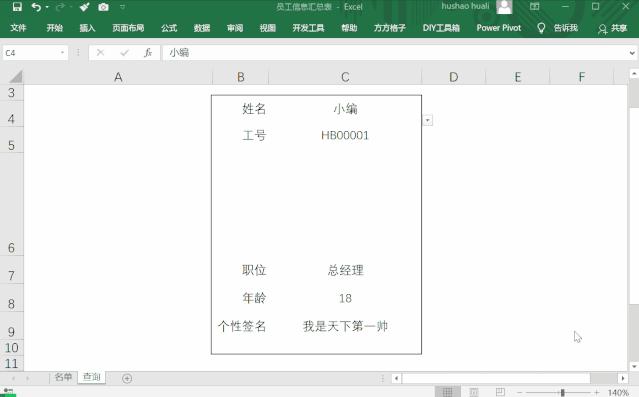Expand the Name Box dropdown arrow
Screen dimensions: 639x397
[62, 53]
